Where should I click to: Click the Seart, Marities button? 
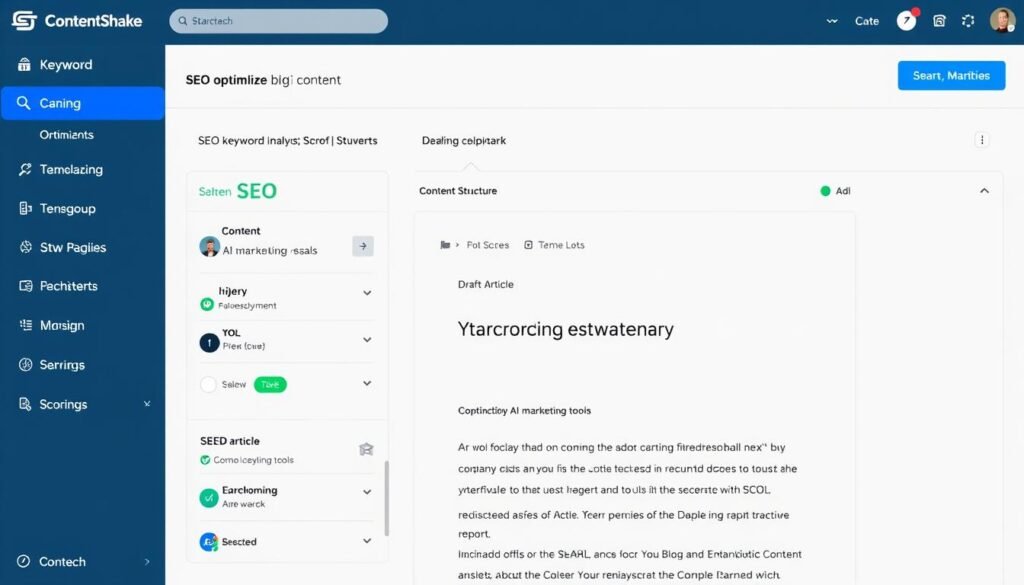pos(951,75)
